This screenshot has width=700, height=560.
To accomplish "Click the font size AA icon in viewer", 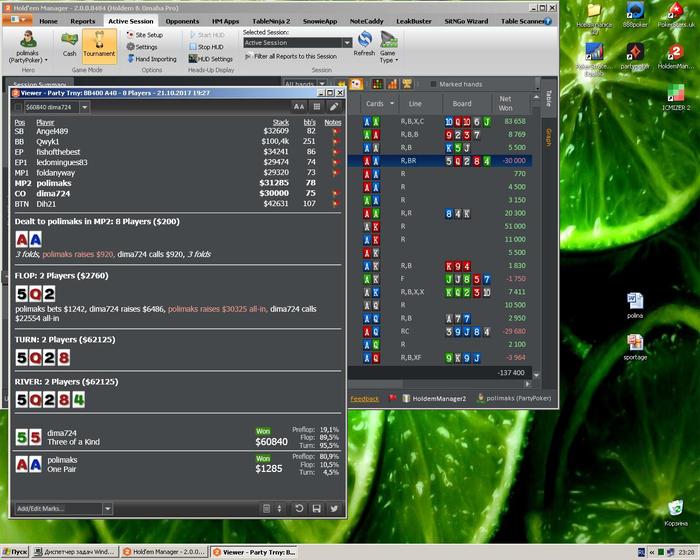I will 298,106.
